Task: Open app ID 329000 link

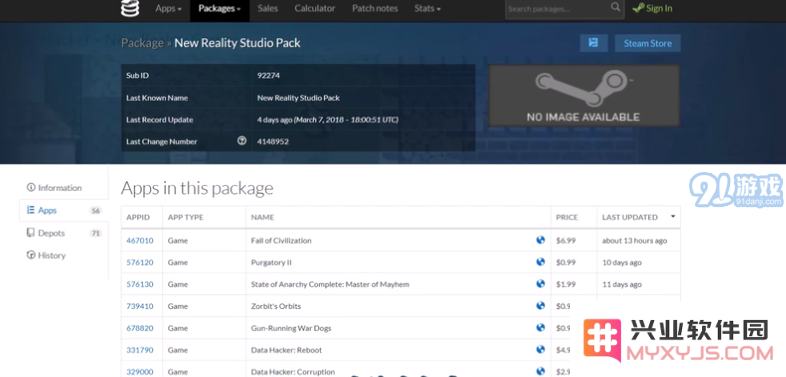Action: click(x=140, y=372)
